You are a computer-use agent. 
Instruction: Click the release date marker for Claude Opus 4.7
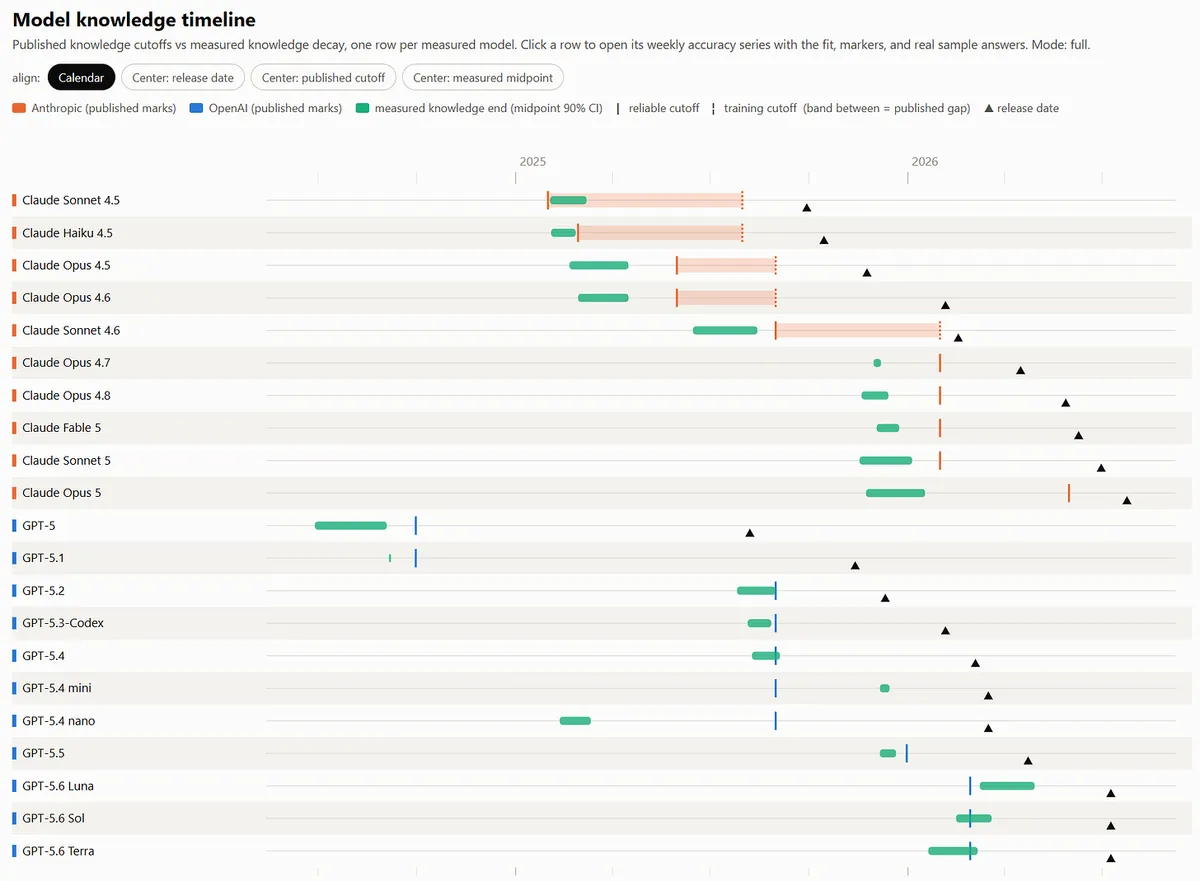1021,370
